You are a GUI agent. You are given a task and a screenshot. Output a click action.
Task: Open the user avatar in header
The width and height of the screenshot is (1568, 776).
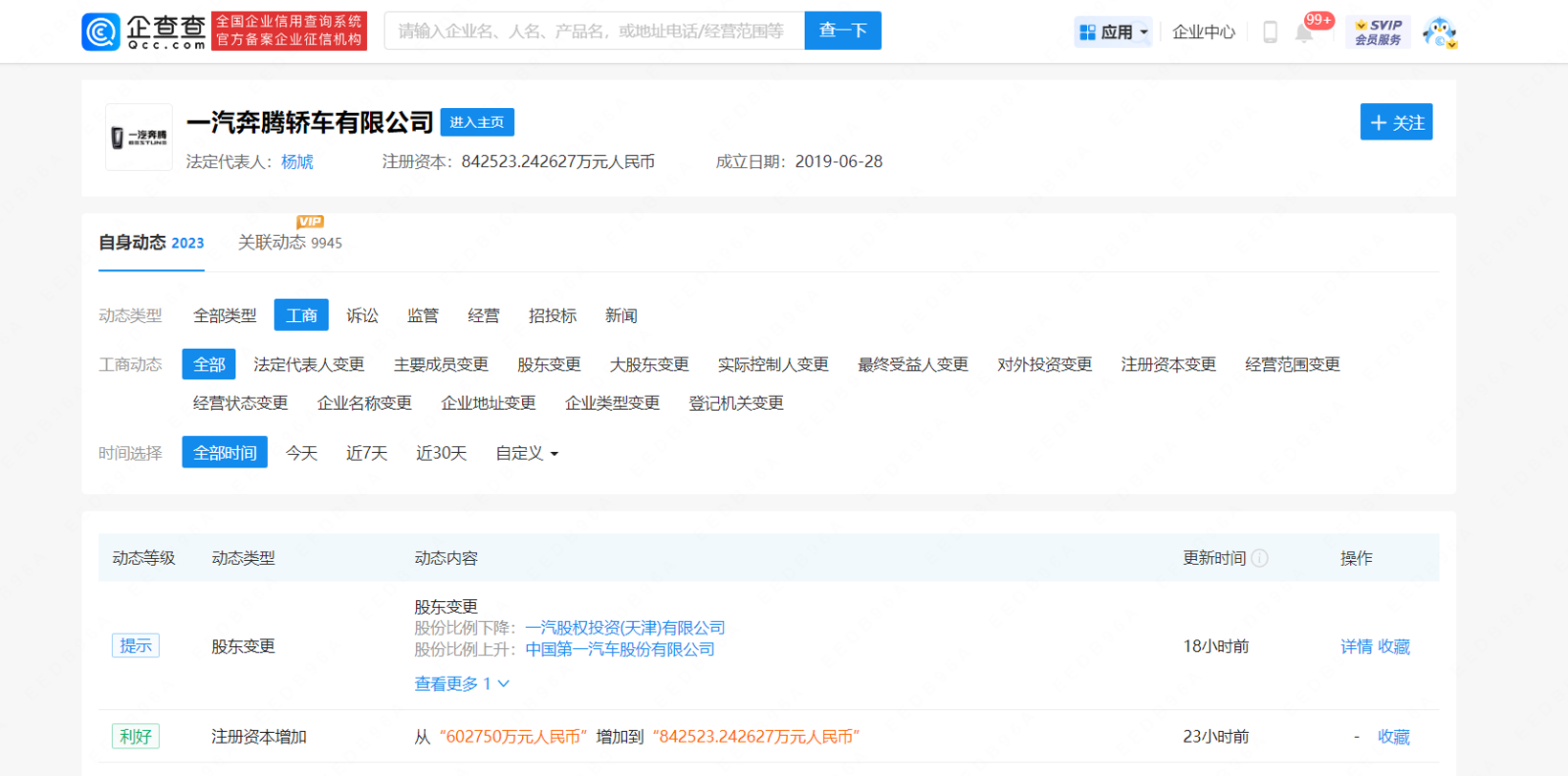pos(1439,32)
